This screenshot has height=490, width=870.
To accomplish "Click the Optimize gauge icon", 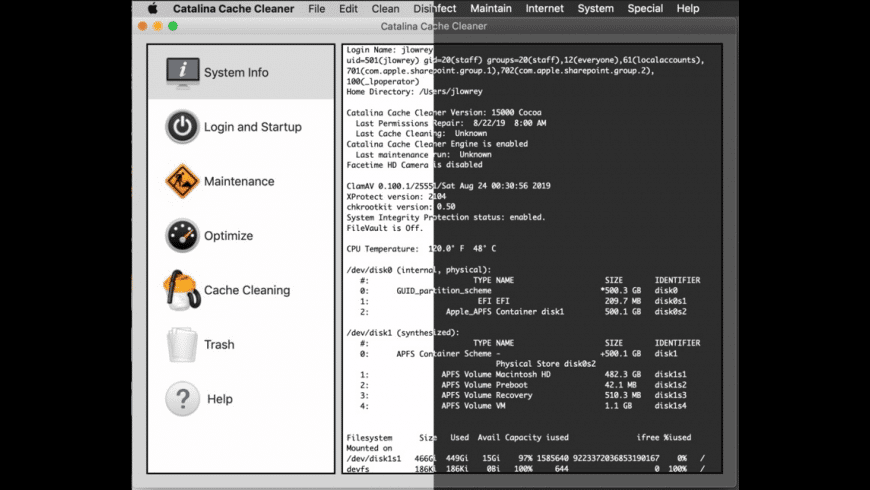I will (182, 235).
